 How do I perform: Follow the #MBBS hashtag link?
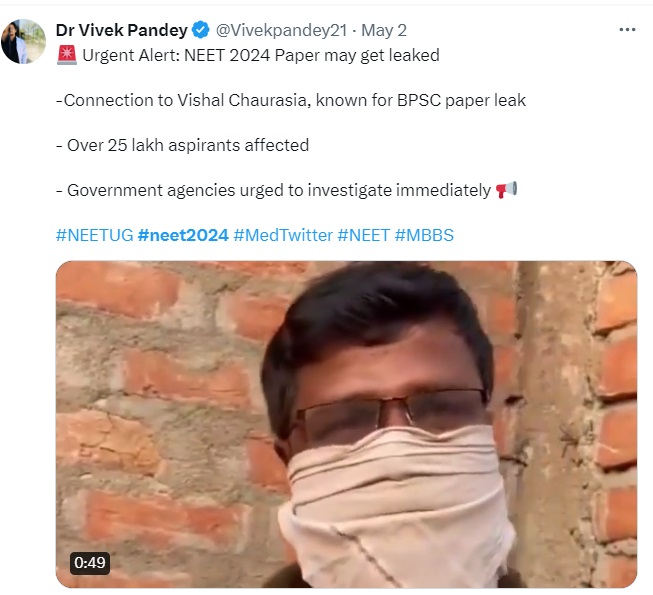pyautogui.click(x=426, y=235)
